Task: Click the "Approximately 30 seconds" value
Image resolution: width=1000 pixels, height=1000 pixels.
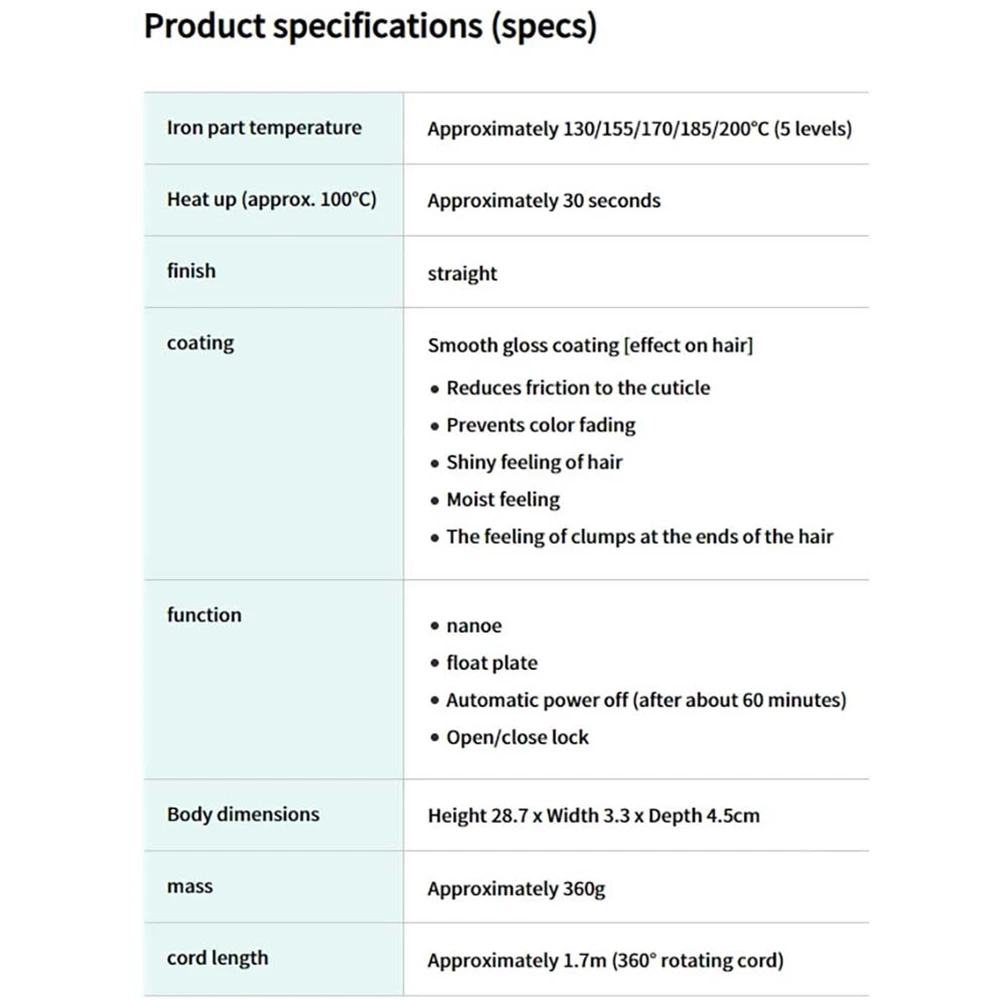Action: tap(543, 201)
